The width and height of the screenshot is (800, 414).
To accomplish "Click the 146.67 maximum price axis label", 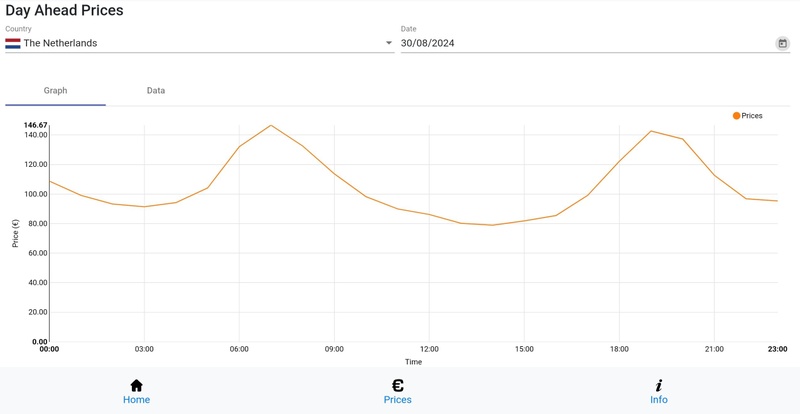I will (x=36, y=125).
